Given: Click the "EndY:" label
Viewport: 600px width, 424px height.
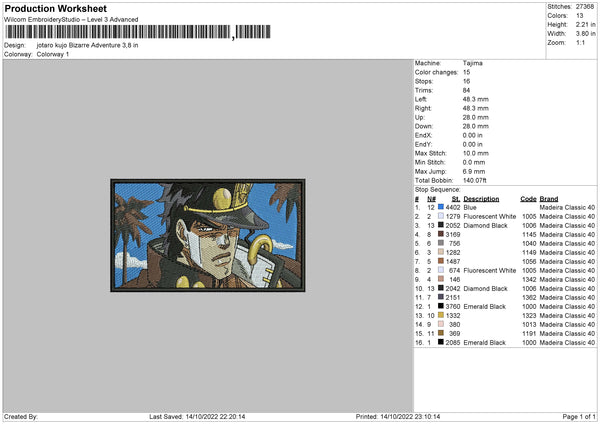Looking at the screenshot, I should pyautogui.click(x=423, y=144).
